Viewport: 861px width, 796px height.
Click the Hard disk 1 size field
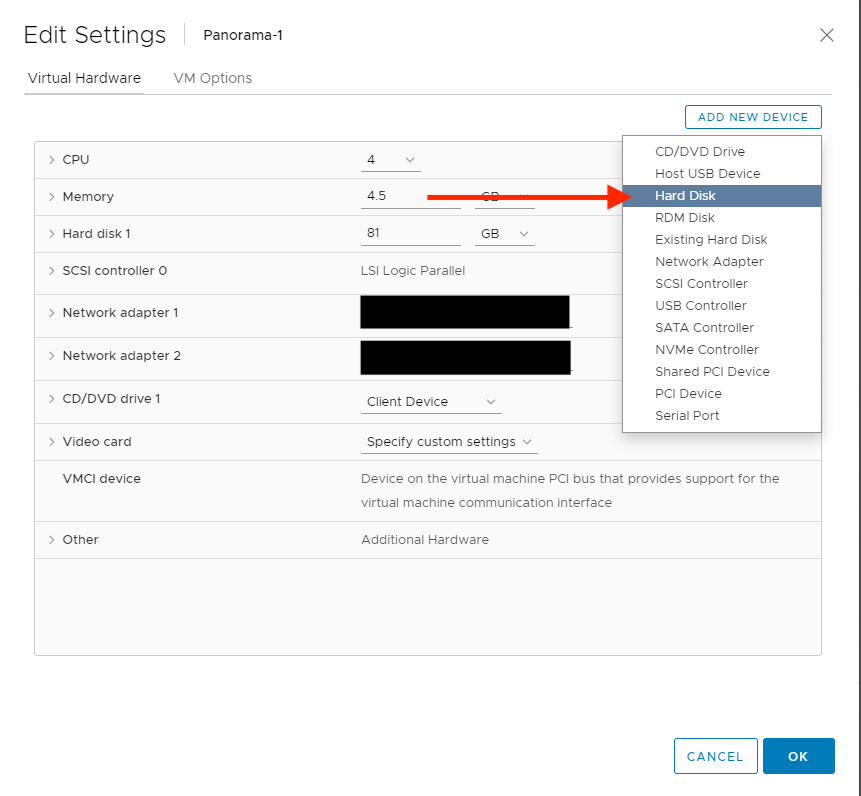(x=410, y=234)
